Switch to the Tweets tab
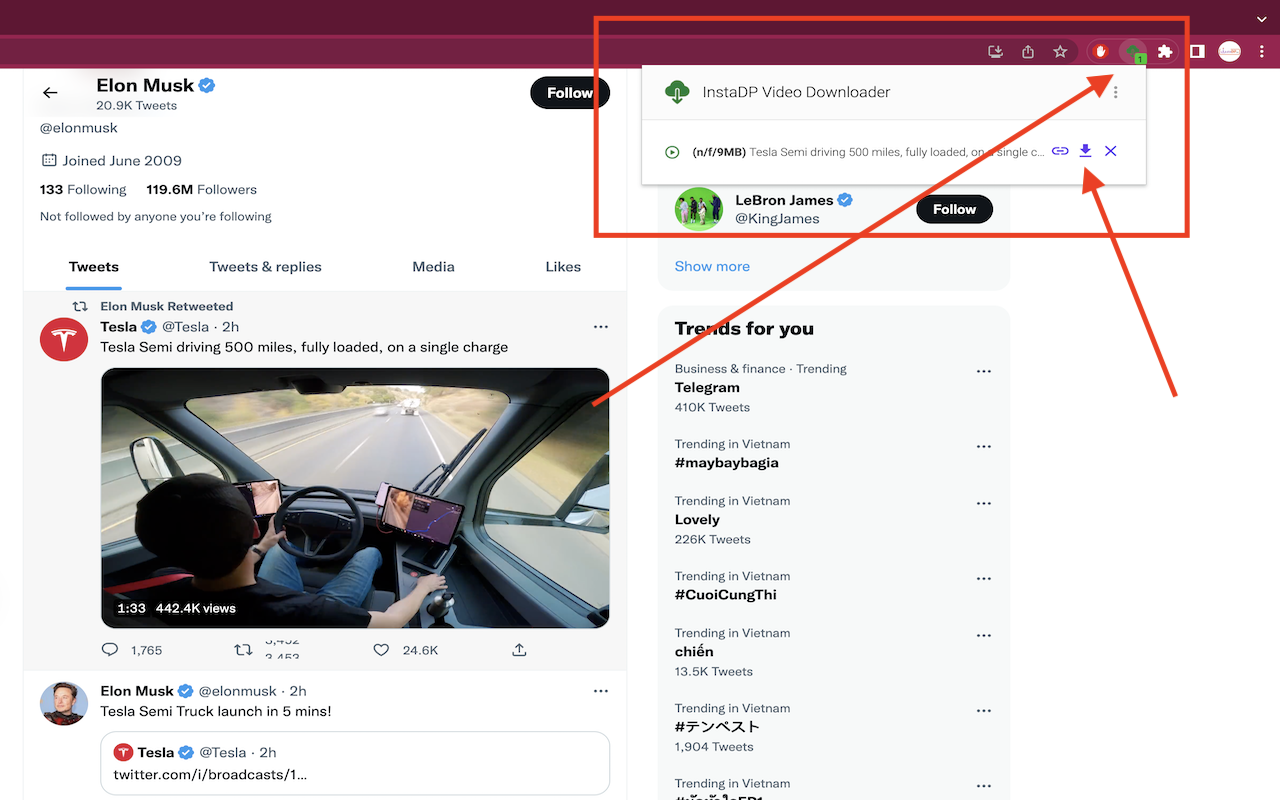 point(94,267)
